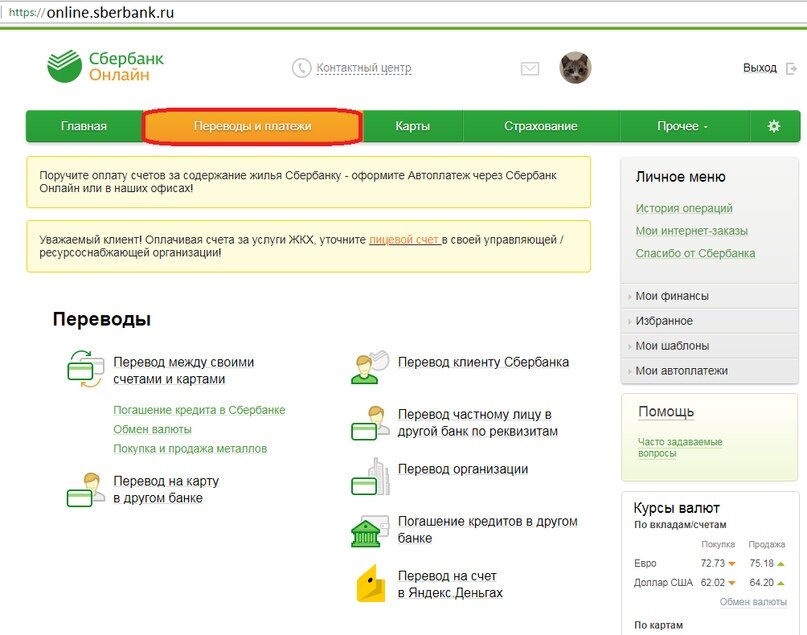The width and height of the screenshot is (807, 635).
Task: Click the Euro sale rate 75.18
Action: pyautogui.click(x=762, y=563)
